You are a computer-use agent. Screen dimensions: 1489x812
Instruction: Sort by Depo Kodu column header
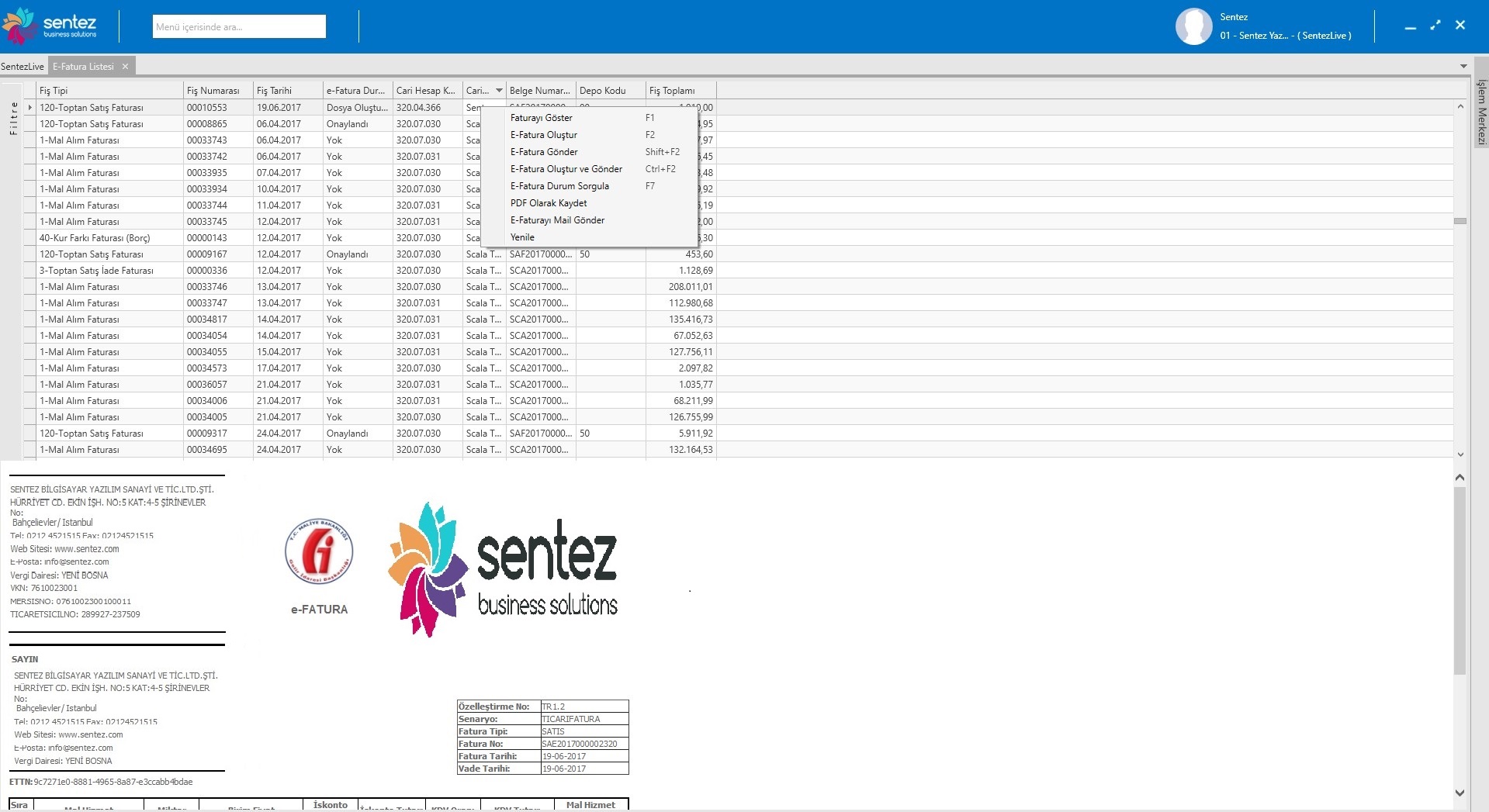(x=611, y=91)
